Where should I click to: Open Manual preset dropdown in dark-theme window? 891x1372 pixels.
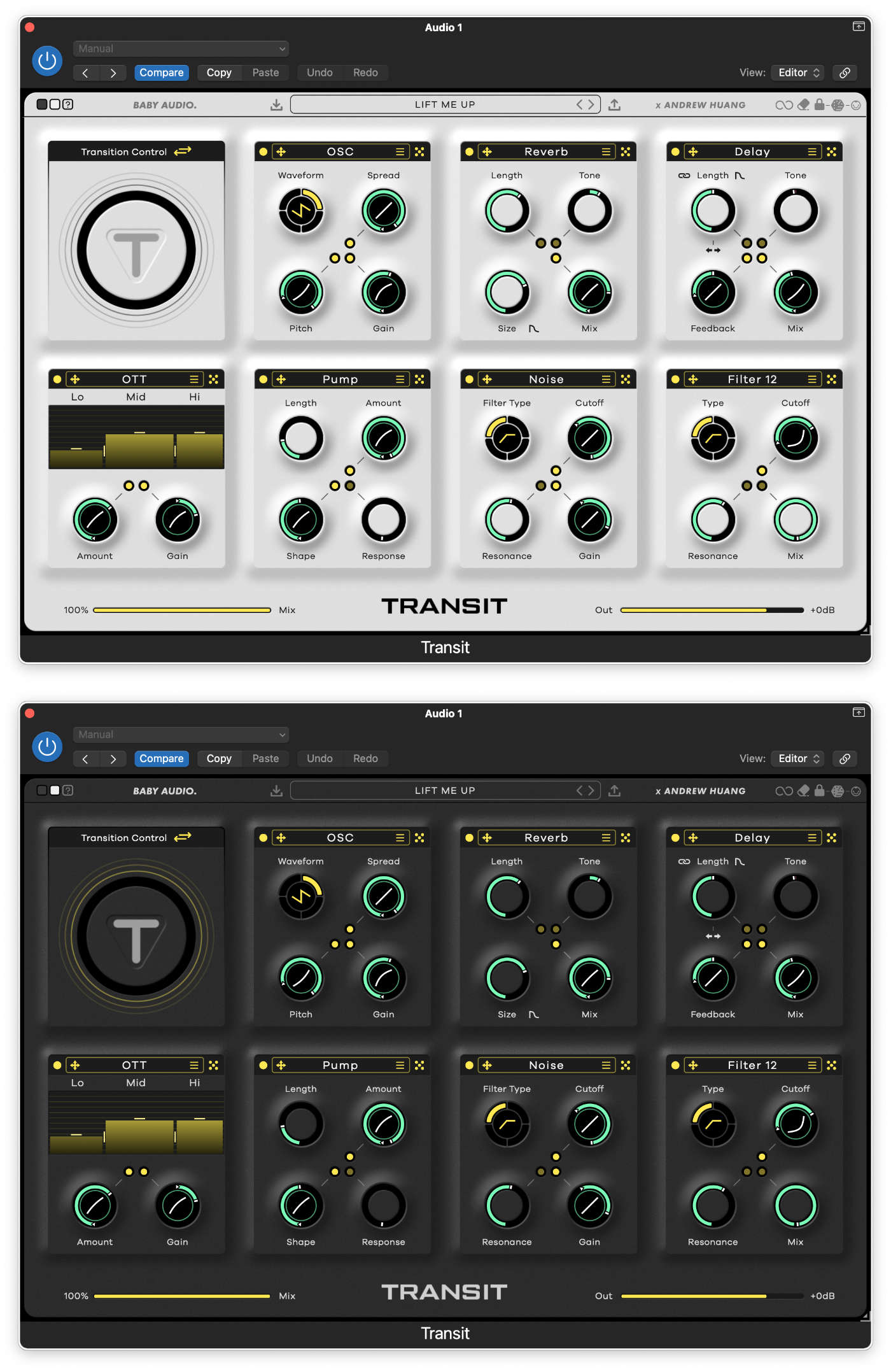coord(181,735)
